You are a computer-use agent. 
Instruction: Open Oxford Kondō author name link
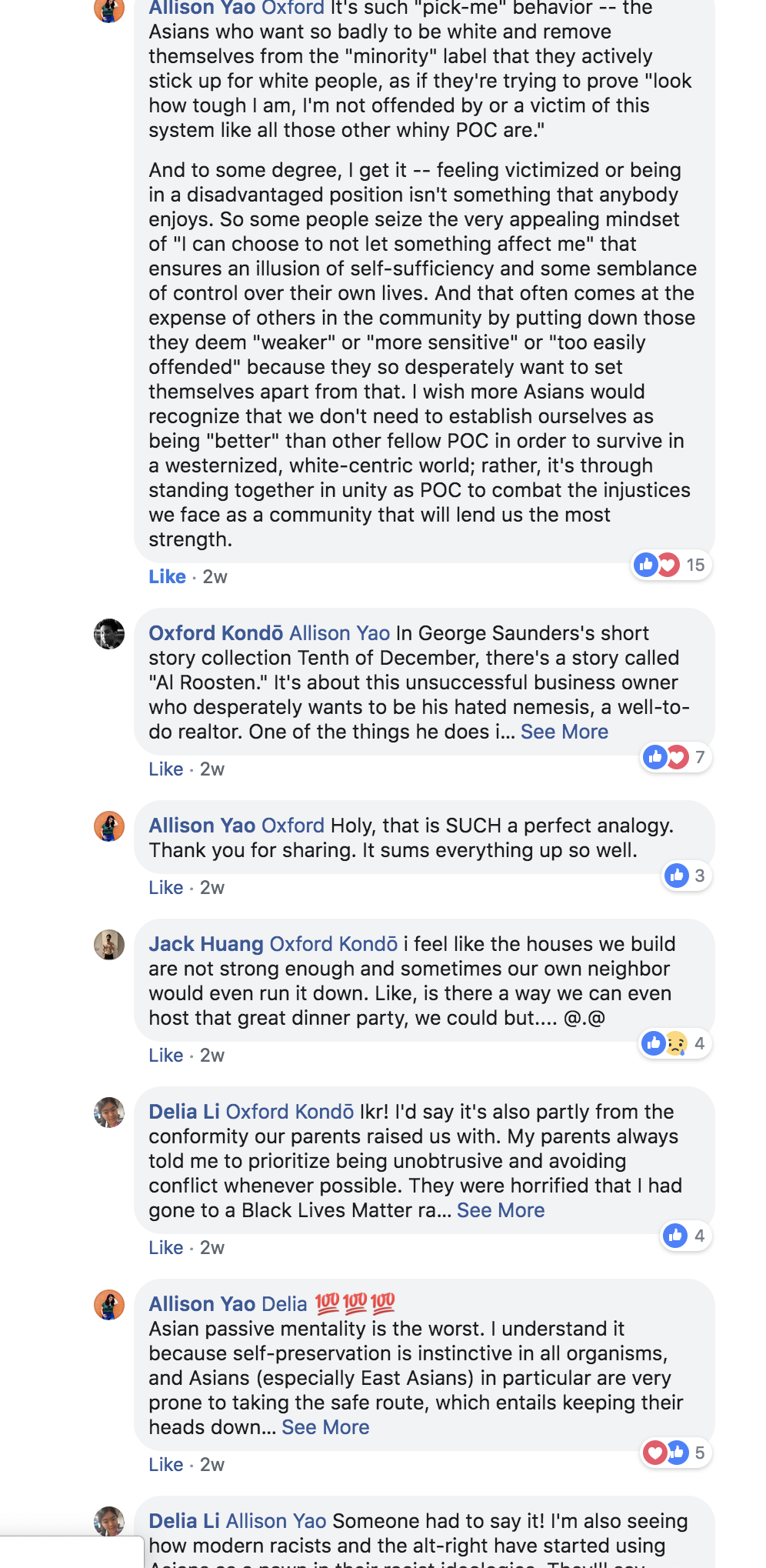(216, 633)
